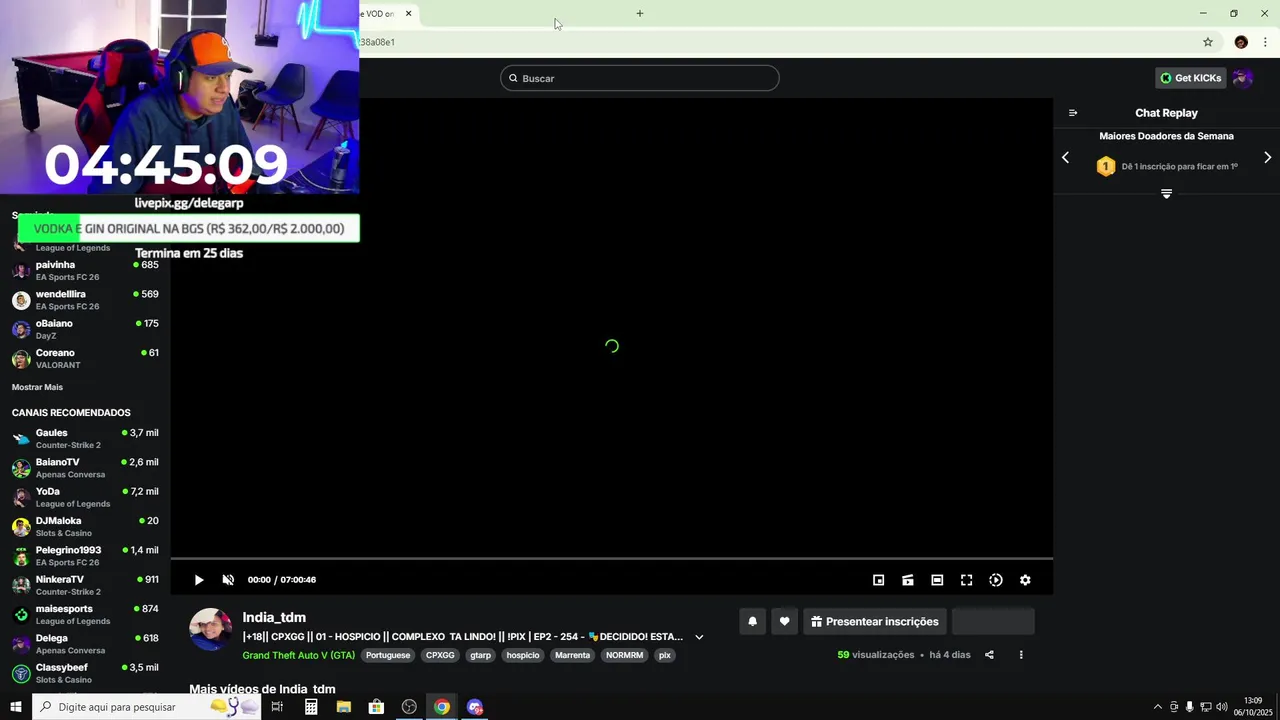Viewport: 1280px width, 720px height.
Task: Open Pelegrino1993 recommended channel
Action: click(x=85, y=556)
